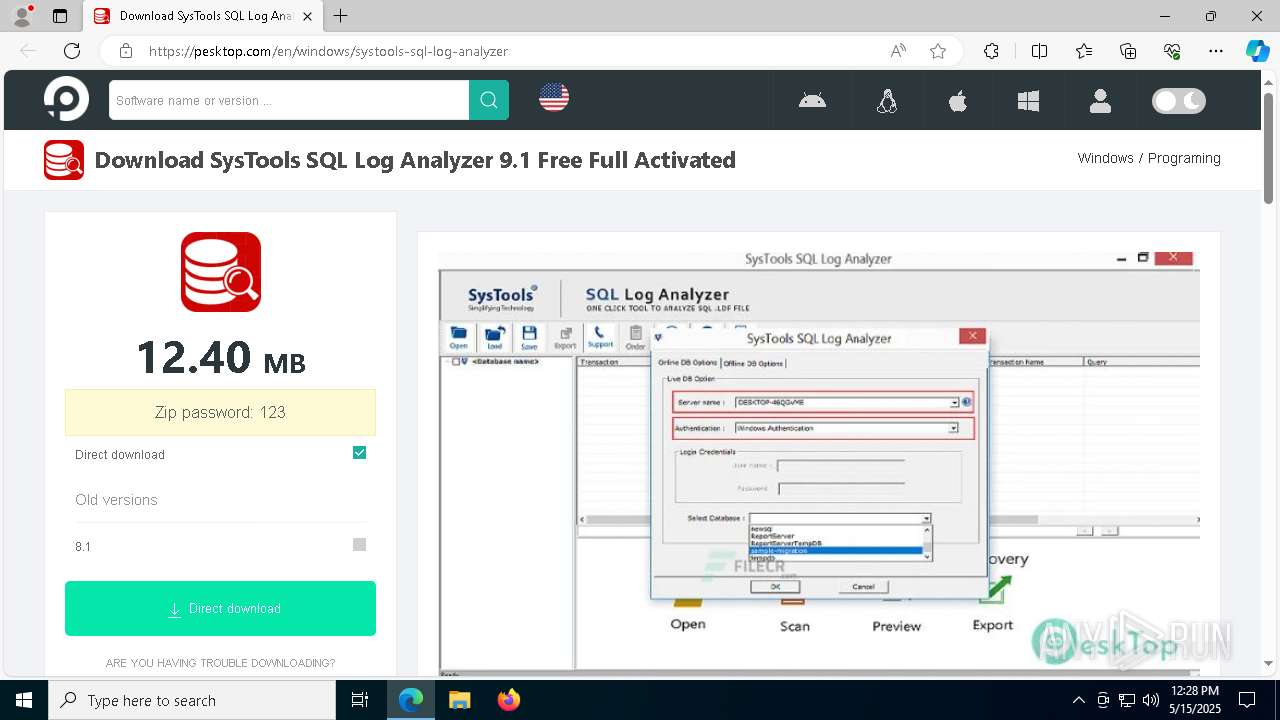The image size is (1280, 720).
Task: Click the Pesktop site logo
Action: (x=66, y=99)
